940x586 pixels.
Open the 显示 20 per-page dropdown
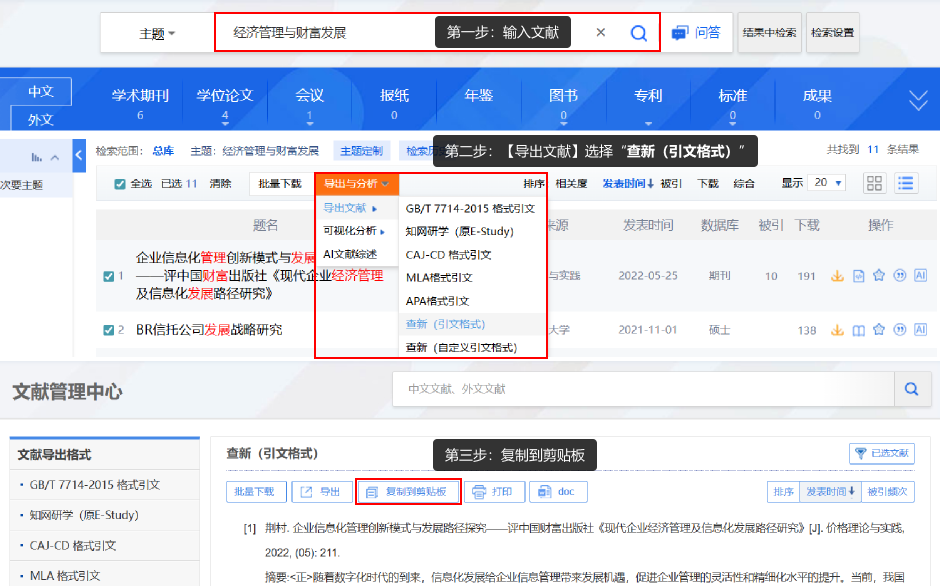[827, 183]
